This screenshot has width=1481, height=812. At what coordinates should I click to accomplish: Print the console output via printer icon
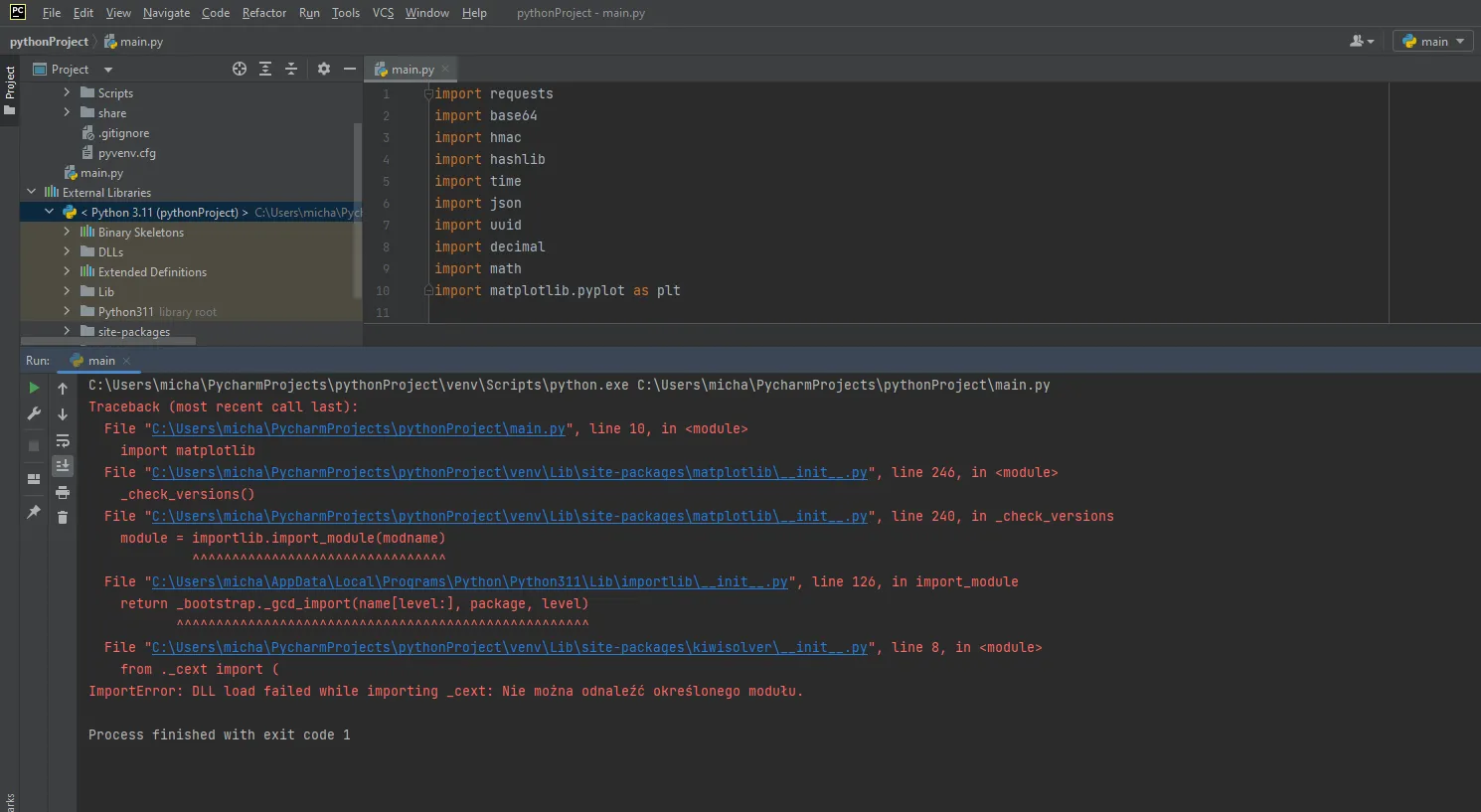(x=63, y=492)
